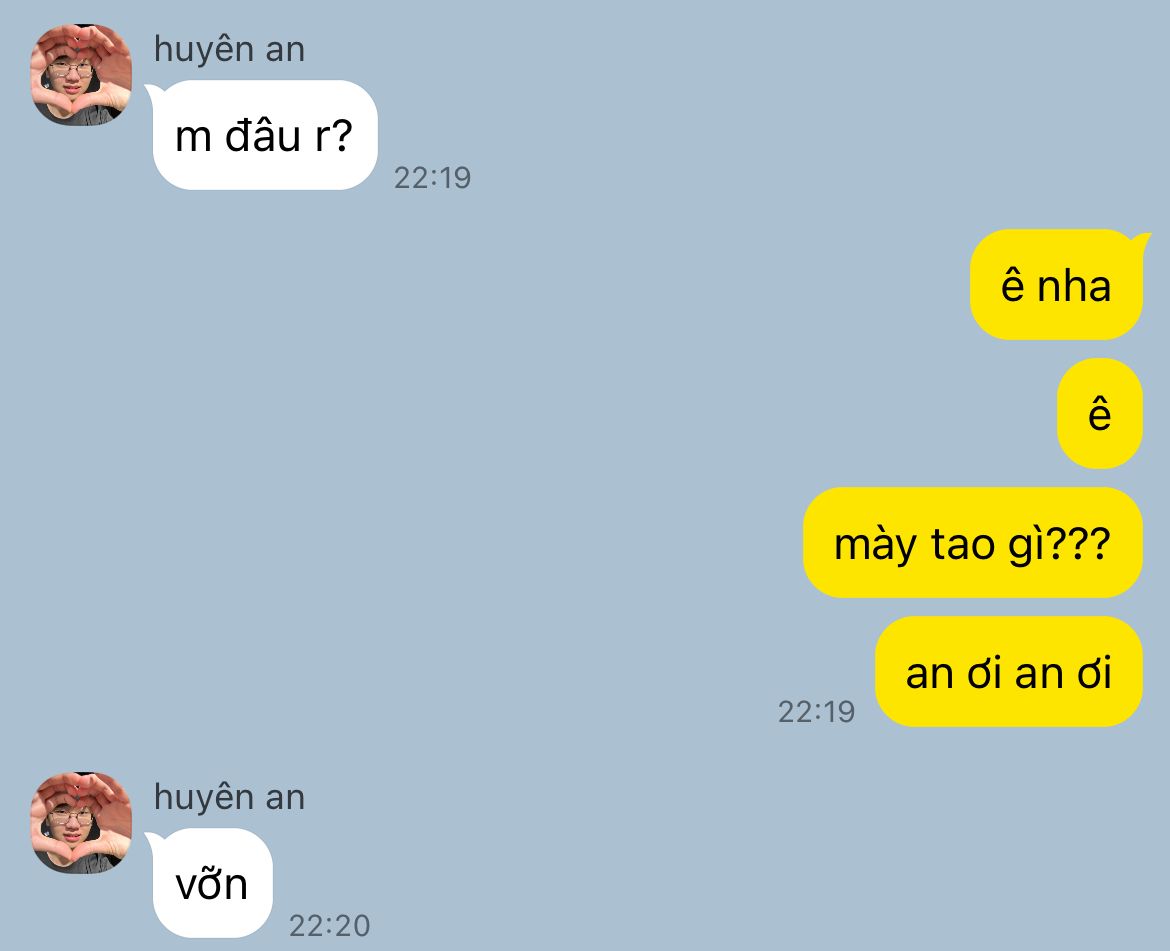
Task: Tap the tail of the 'm đâu r?' bubble
Action: pyautogui.click(x=153, y=92)
